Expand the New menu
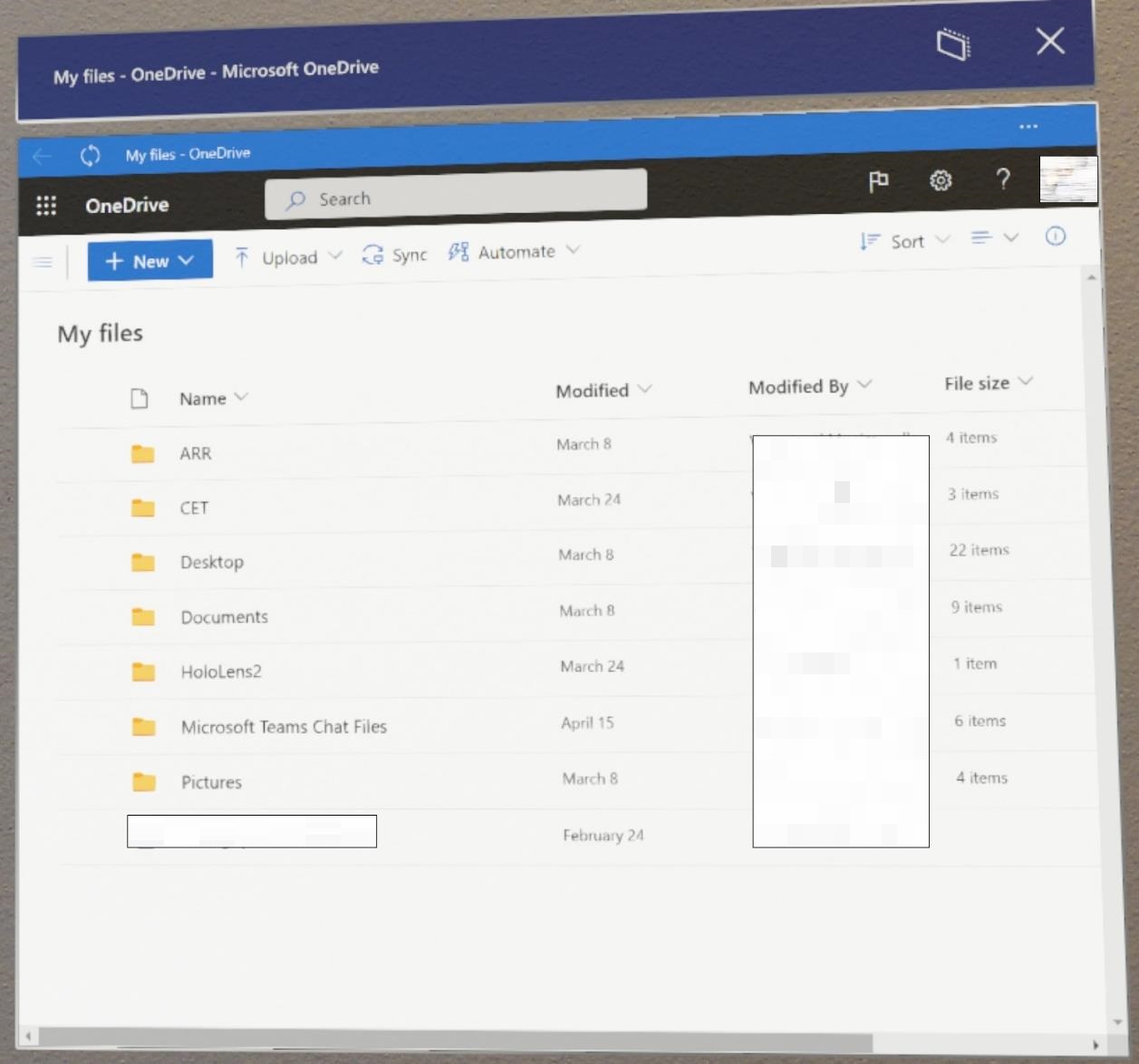1139x1064 pixels. pos(150,260)
